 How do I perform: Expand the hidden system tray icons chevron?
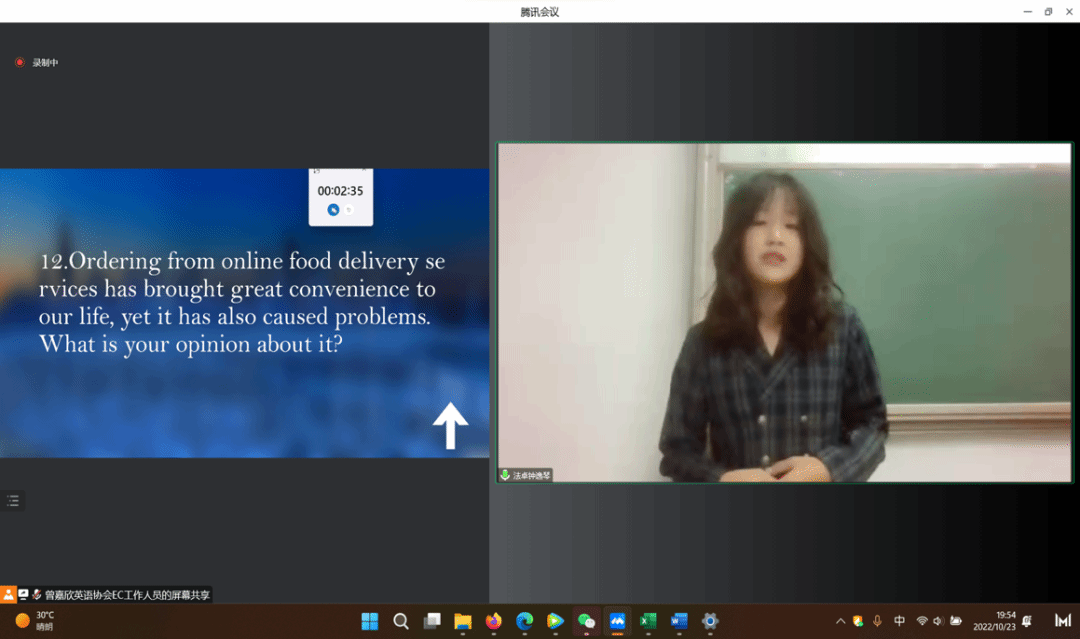840,621
